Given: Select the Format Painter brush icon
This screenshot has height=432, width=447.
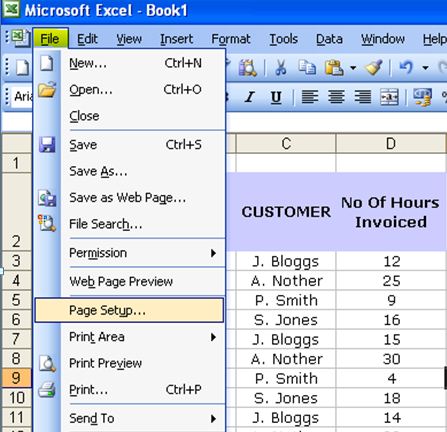Looking at the screenshot, I should [x=374, y=67].
